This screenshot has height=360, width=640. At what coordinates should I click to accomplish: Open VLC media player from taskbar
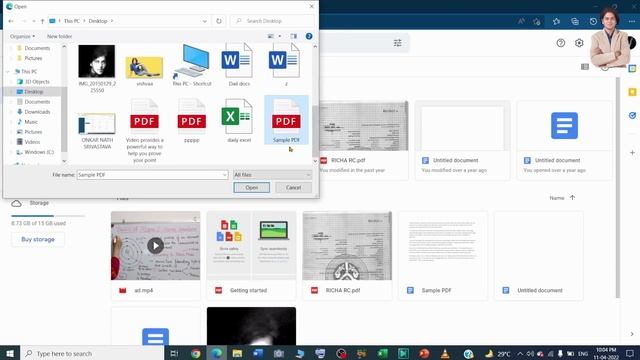(444, 353)
